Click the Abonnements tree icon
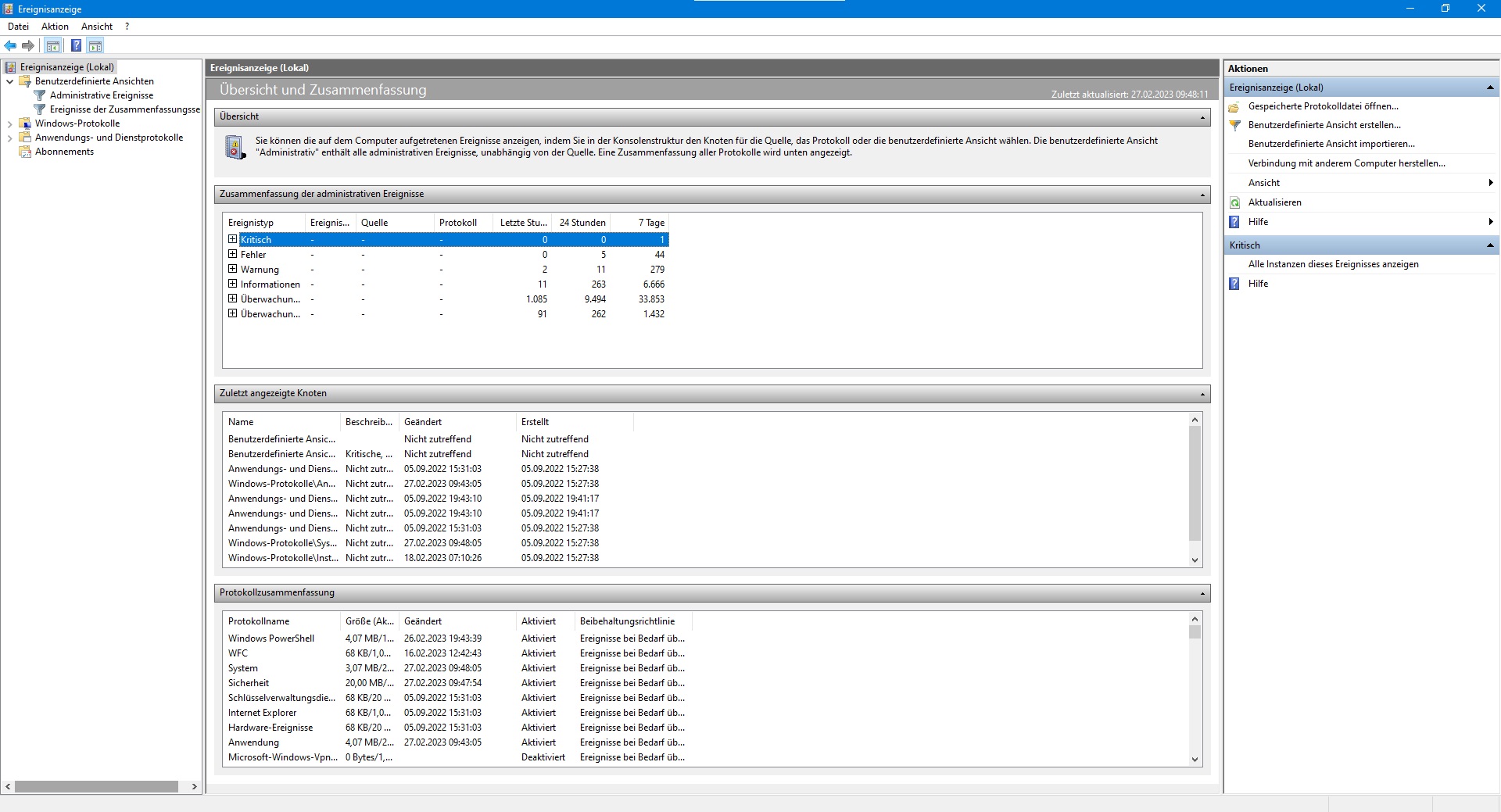The width and height of the screenshot is (1501, 812). tap(25, 152)
